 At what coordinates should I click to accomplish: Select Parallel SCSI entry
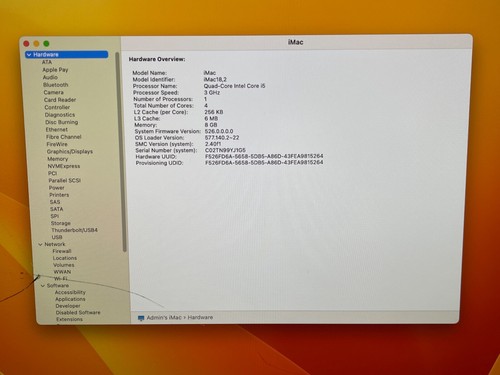[x=65, y=180]
